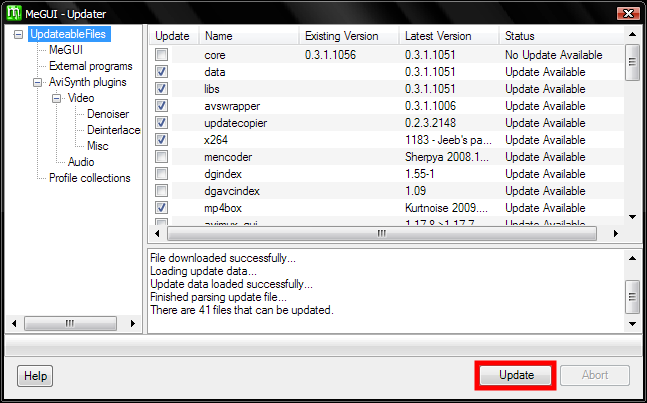Click file list scroll down arrow
This screenshot has height=403, width=647.
pyautogui.click(x=632, y=217)
